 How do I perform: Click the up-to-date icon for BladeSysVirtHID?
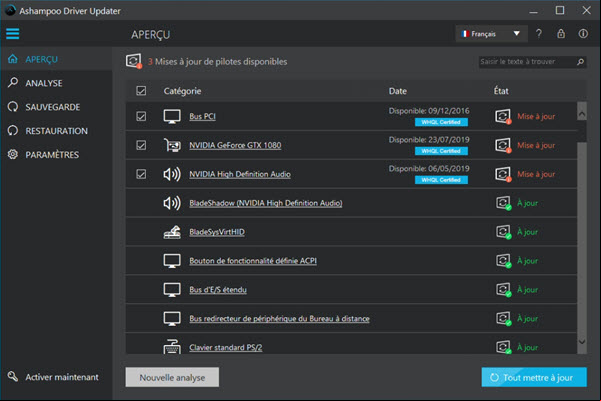coord(504,232)
